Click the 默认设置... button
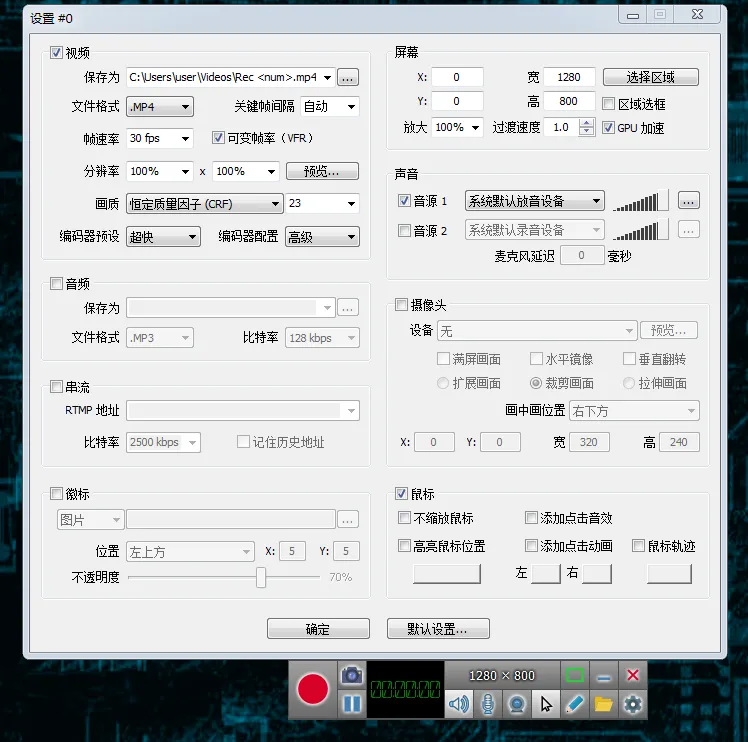The width and height of the screenshot is (748, 742). (x=438, y=628)
